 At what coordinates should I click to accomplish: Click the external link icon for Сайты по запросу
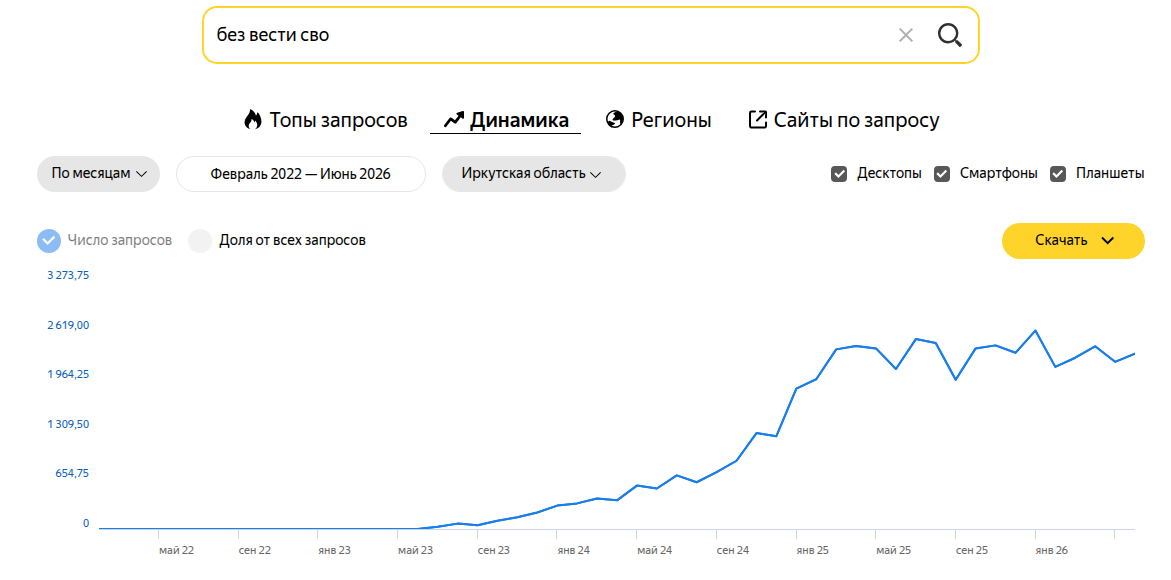757,119
